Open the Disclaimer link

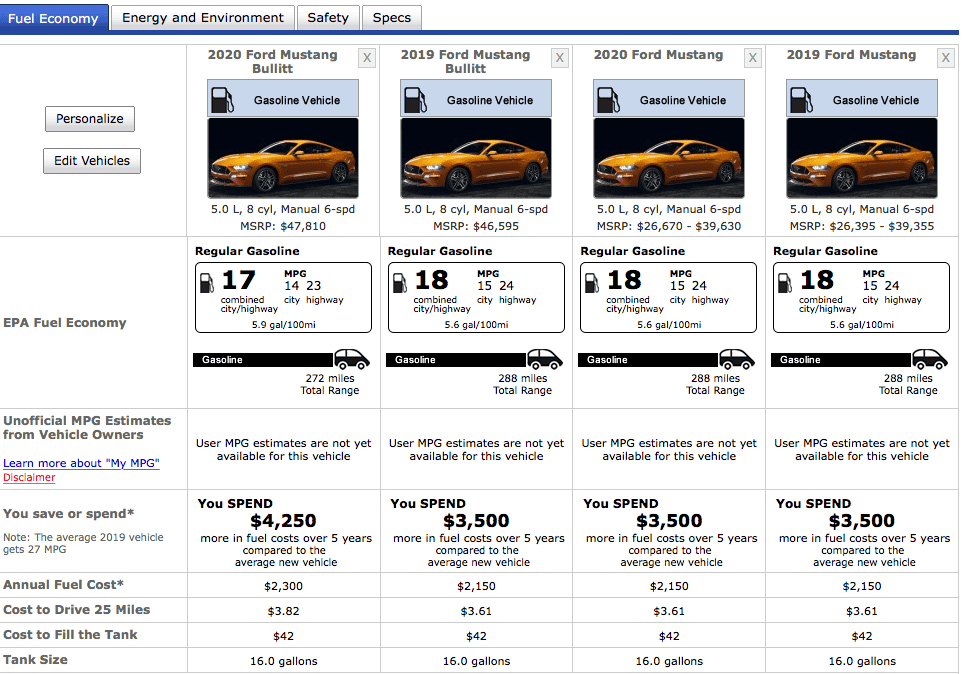tap(29, 477)
